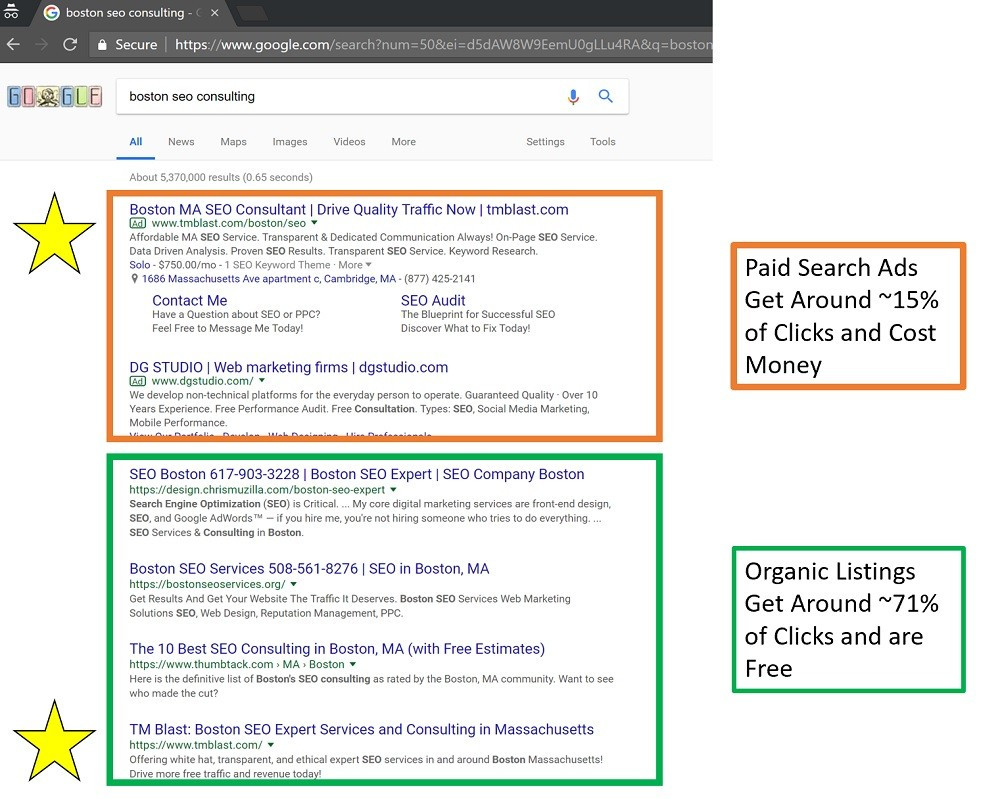Expand dropdown arrow beside bostonseoservices.org URL
The image size is (1000, 799).
293,584
